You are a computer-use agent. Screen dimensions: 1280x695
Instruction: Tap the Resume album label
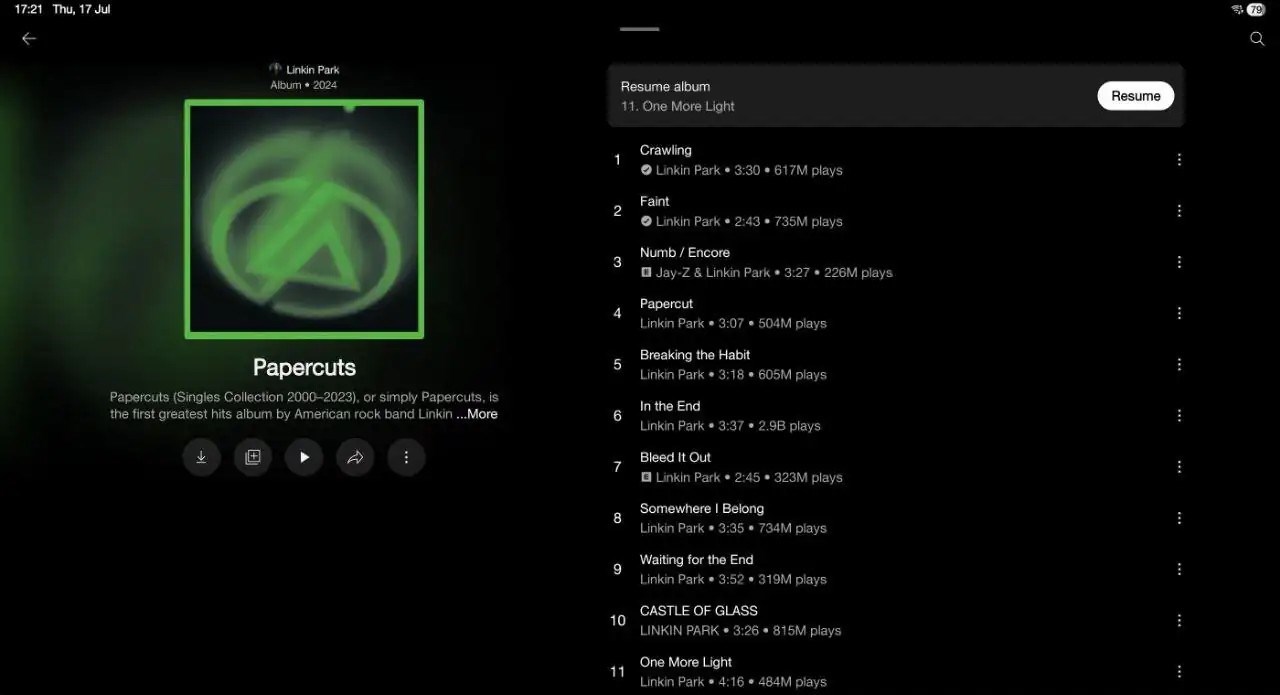point(665,87)
